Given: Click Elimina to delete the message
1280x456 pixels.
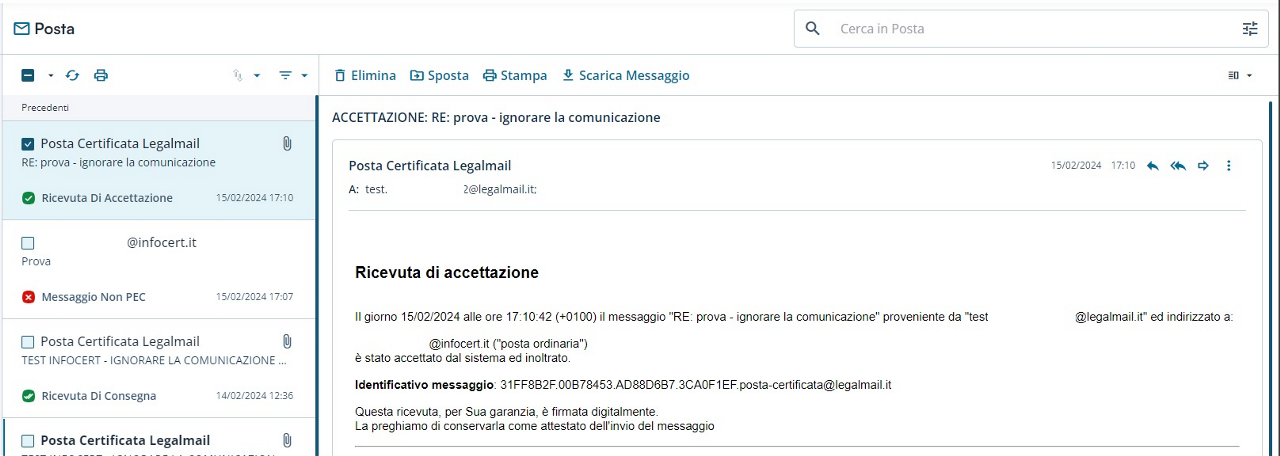Looking at the screenshot, I should pyautogui.click(x=365, y=75).
